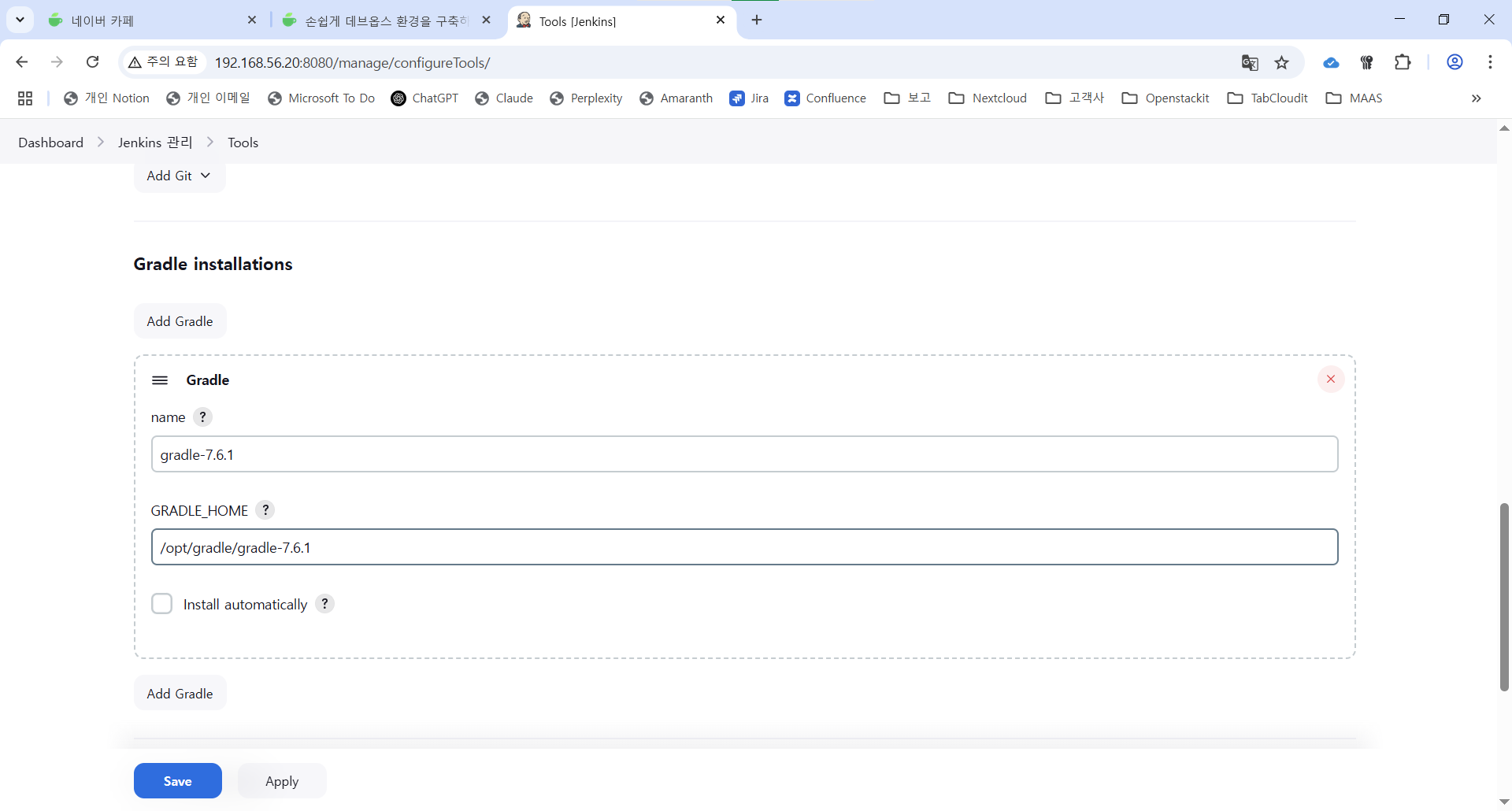Open the Openstackit bookmark folder
This screenshot has height=811, width=1512.
click(1165, 98)
